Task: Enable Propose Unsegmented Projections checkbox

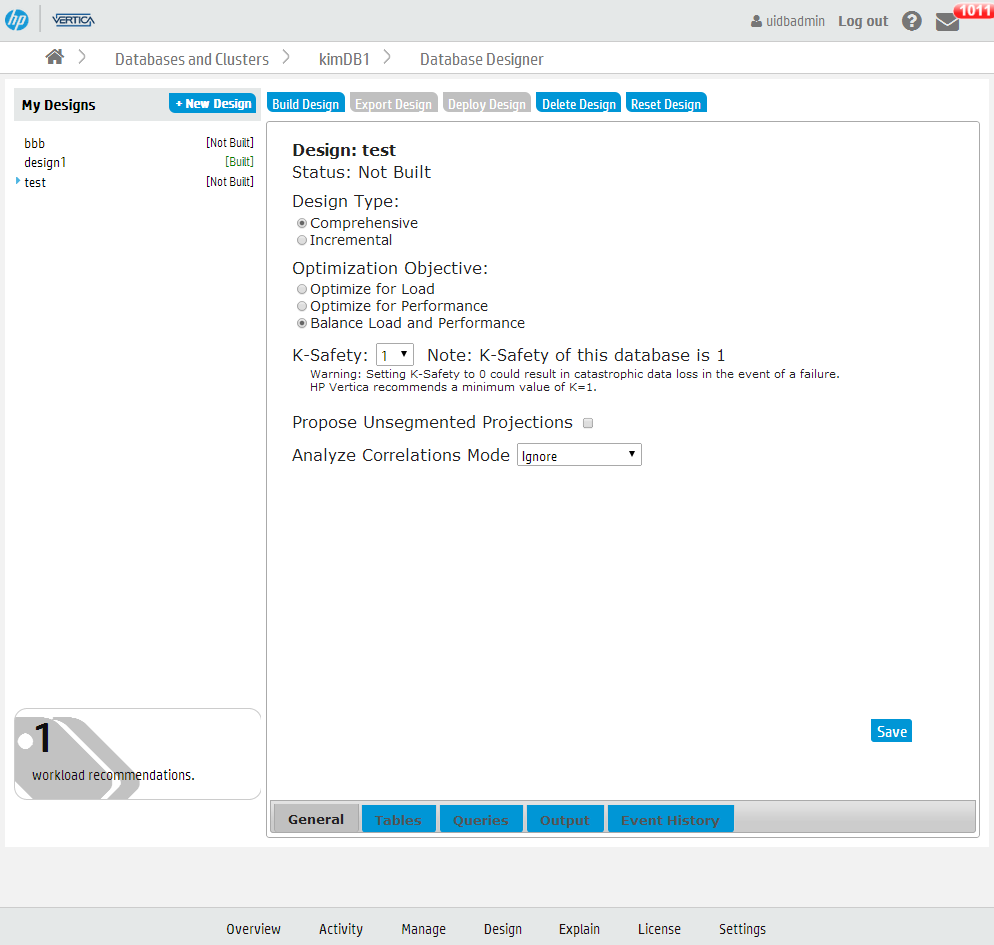Action: coord(588,423)
